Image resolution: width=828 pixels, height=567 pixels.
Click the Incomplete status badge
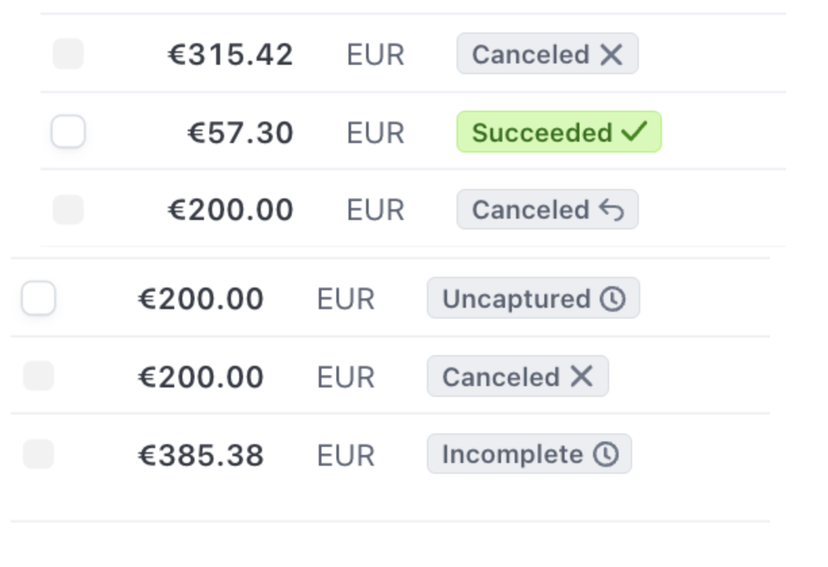coord(528,455)
